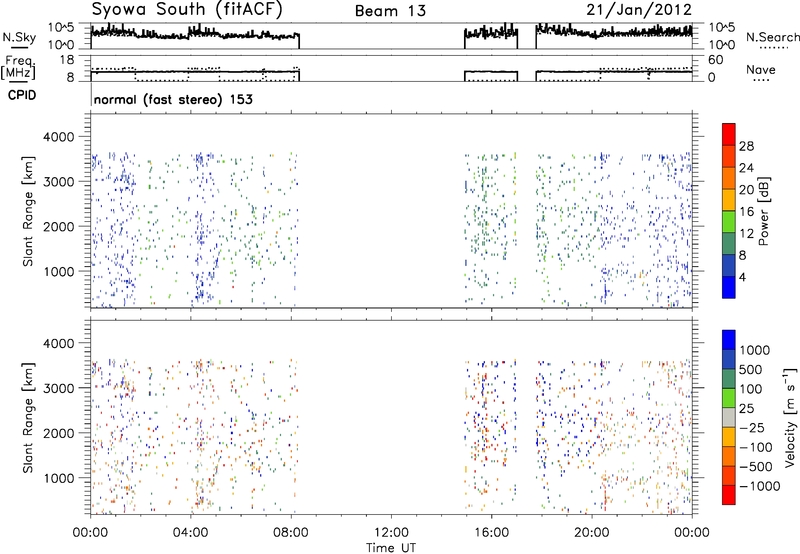The height and width of the screenshot is (554, 800).
Task: Click the '20' power colorbar tick
Action: pos(746,190)
